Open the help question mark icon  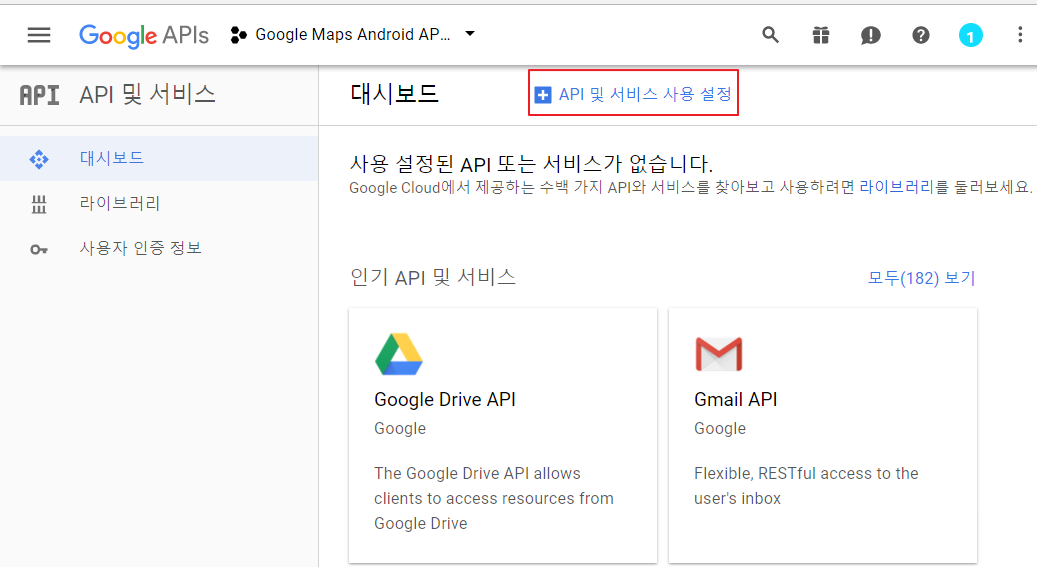pyautogui.click(x=921, y=35)
